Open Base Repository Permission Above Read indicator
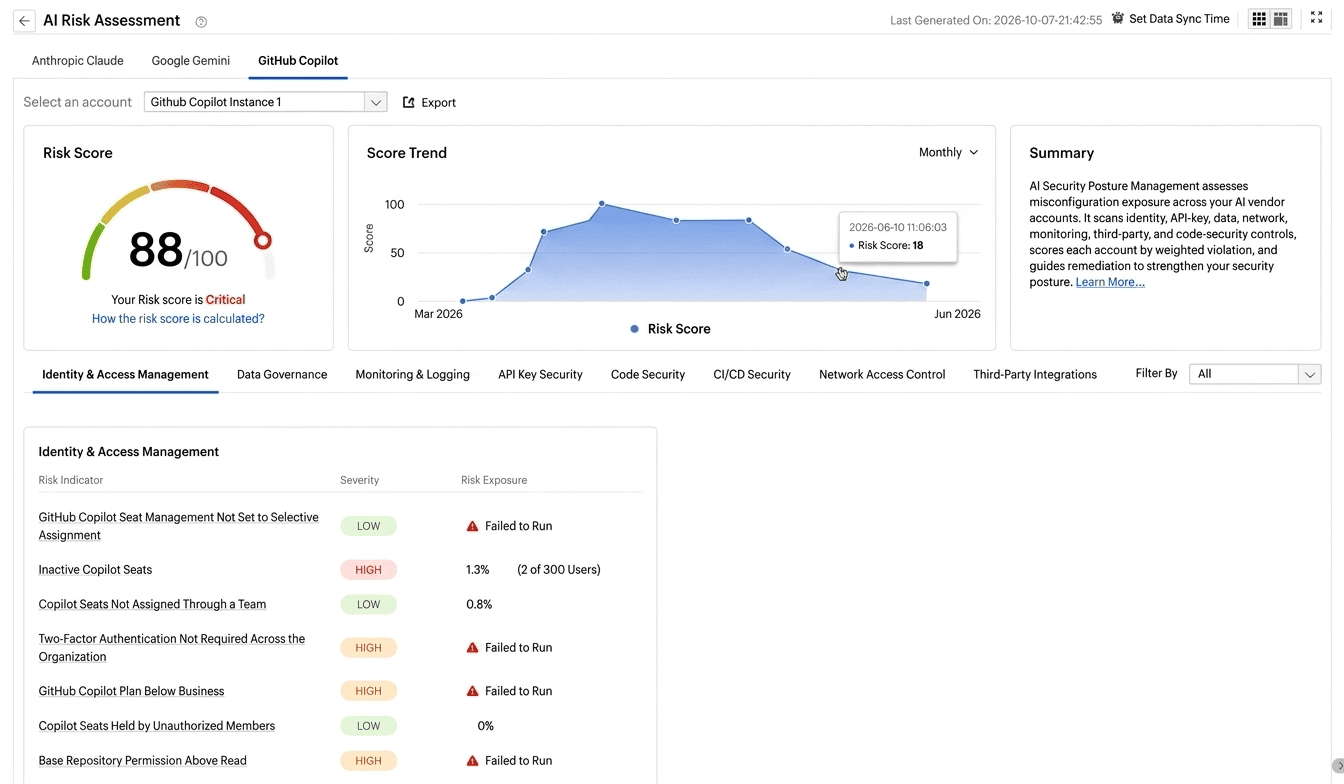The height and width of the screenshot is (784, 1344). (x=142, y=761)
